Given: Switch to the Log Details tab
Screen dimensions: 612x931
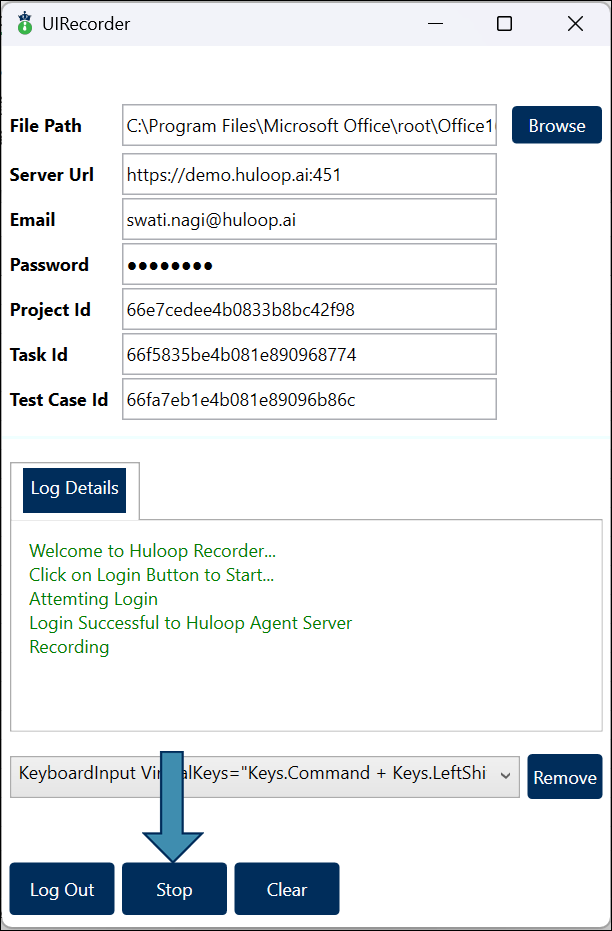Looking at the screenshot, I should coord(75,489).
